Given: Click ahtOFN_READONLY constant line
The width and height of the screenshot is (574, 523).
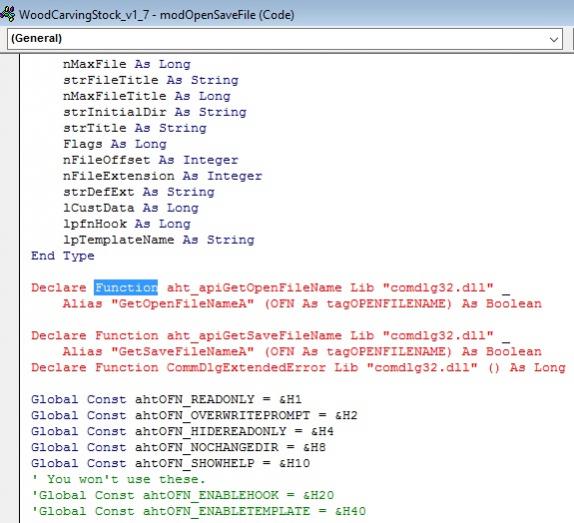Looking at the screenshot, I should [167, 399].
